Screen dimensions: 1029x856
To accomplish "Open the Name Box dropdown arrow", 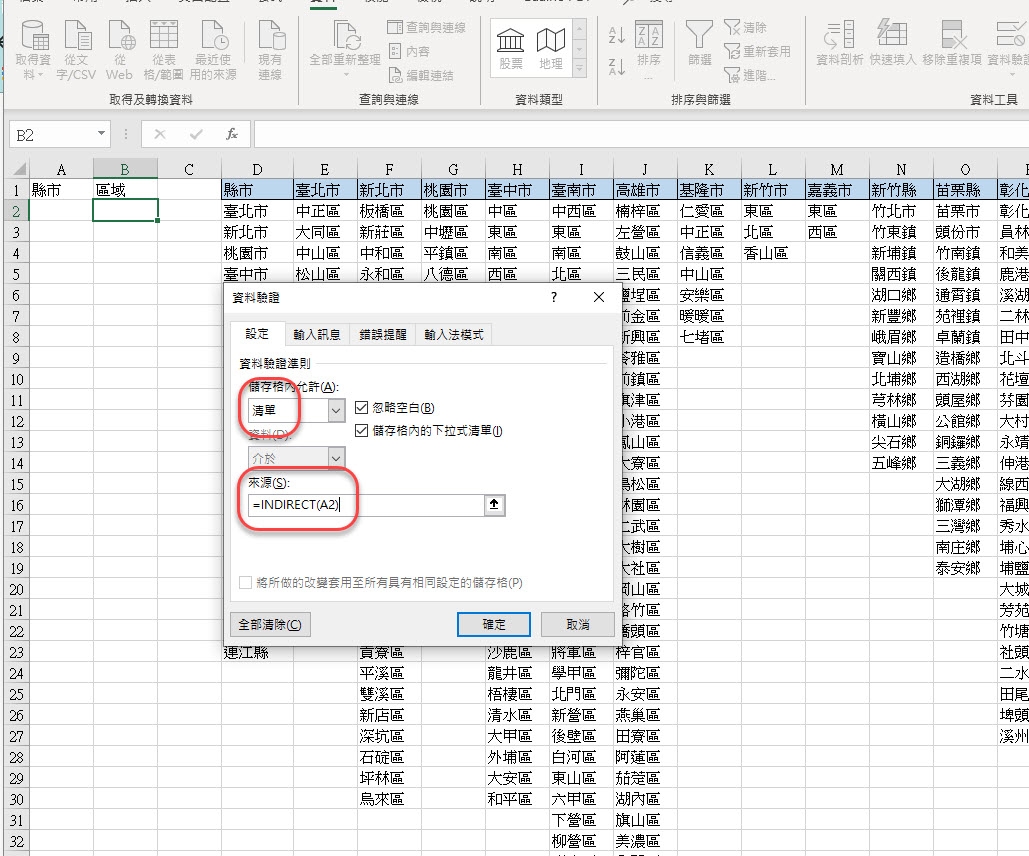I will click(102, 134).
